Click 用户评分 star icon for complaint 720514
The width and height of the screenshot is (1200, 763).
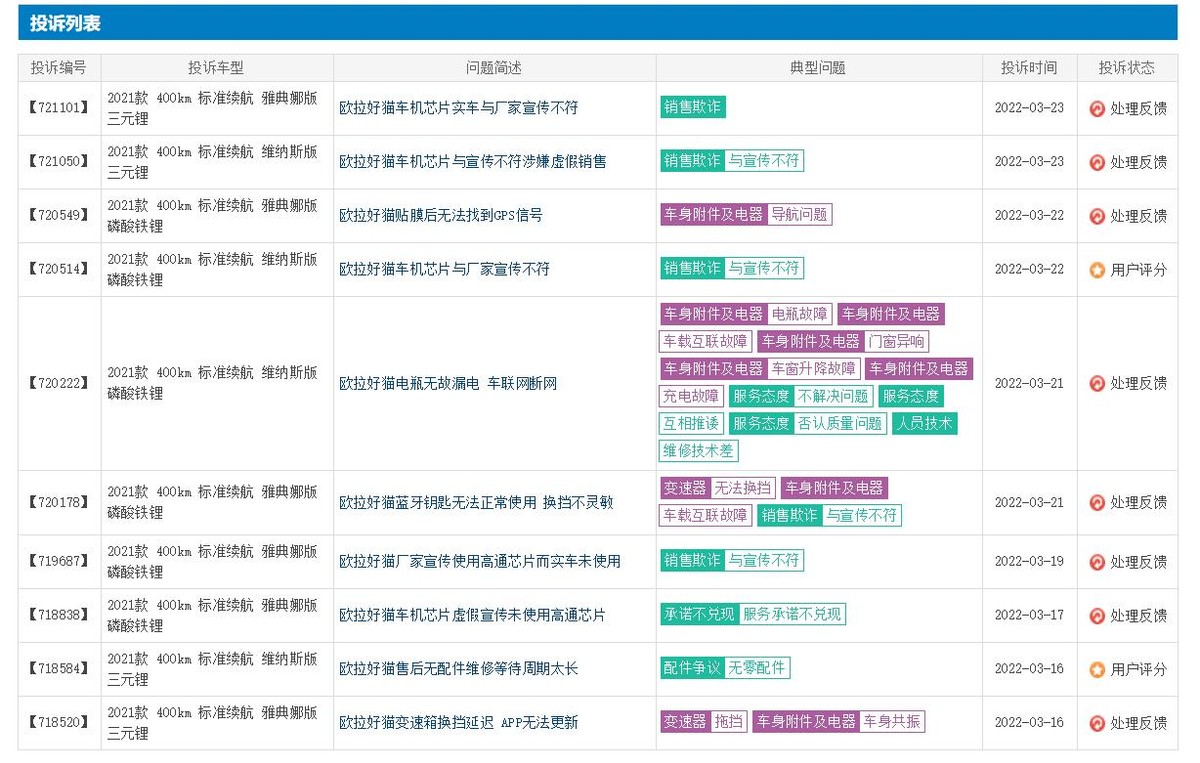point(1097,270)
